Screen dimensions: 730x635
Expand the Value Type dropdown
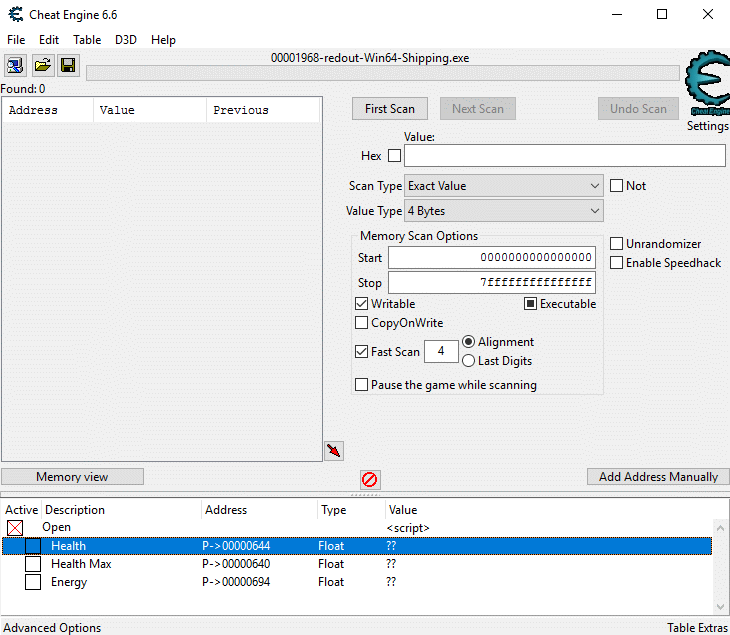point(503,211)
